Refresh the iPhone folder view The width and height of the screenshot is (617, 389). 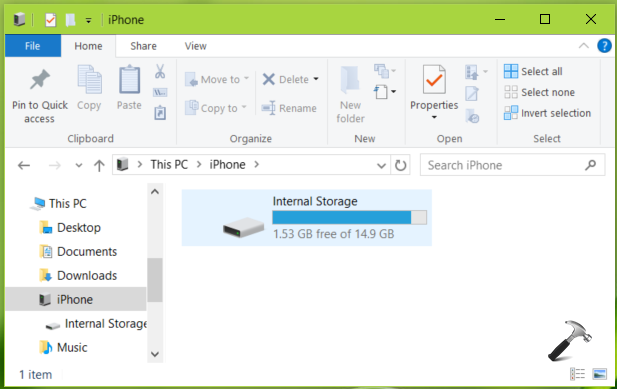tap(400, 165)
